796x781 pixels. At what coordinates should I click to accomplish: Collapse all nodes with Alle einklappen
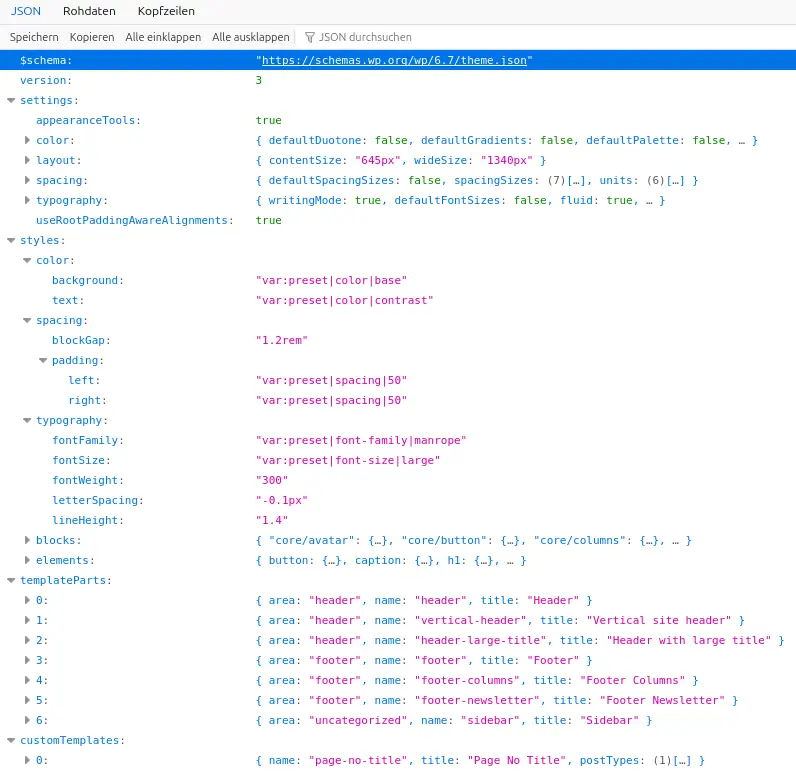coord(163,37)
